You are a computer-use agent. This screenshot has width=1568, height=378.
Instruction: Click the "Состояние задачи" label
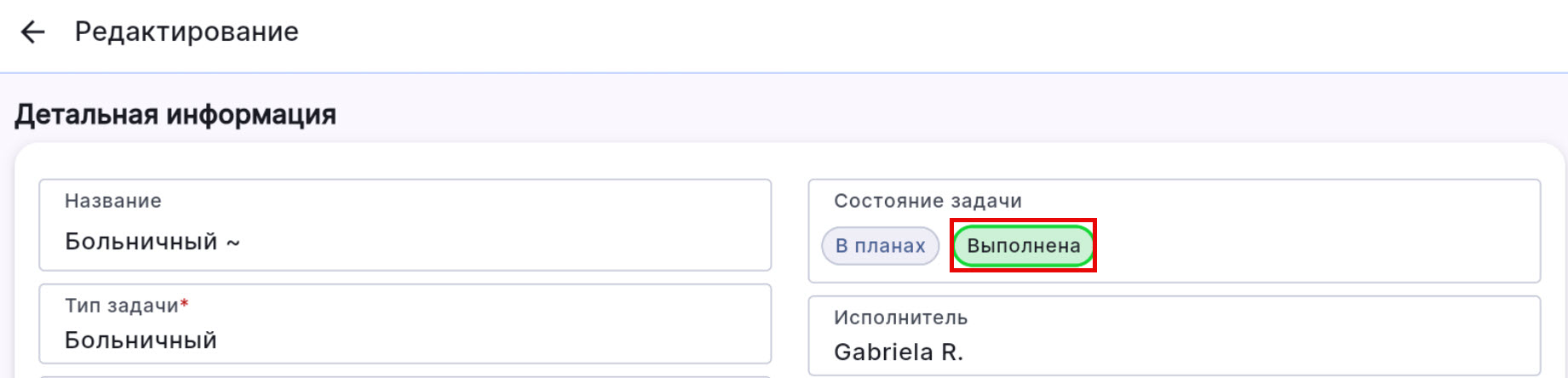coord(928,201)
